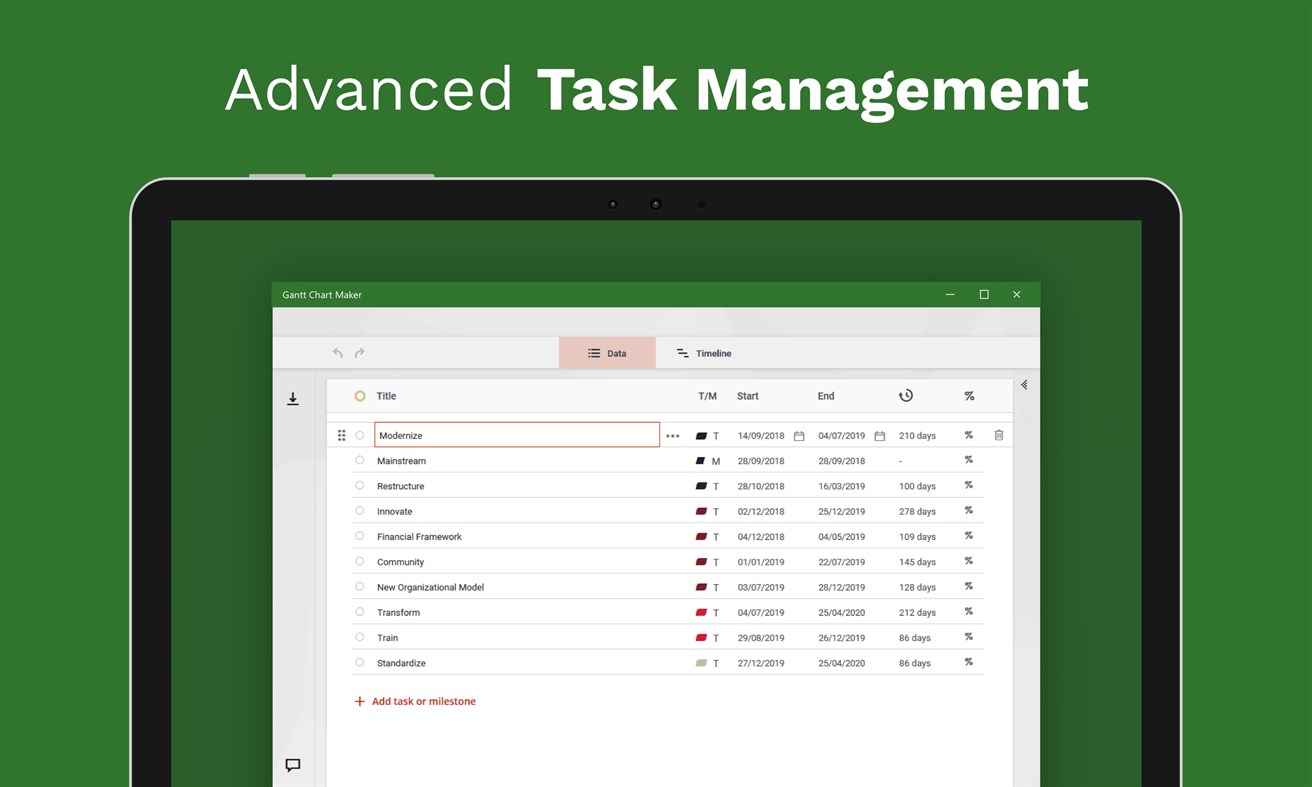Select the Data tab
1312x787 pixels.
(x=607, y=353)
